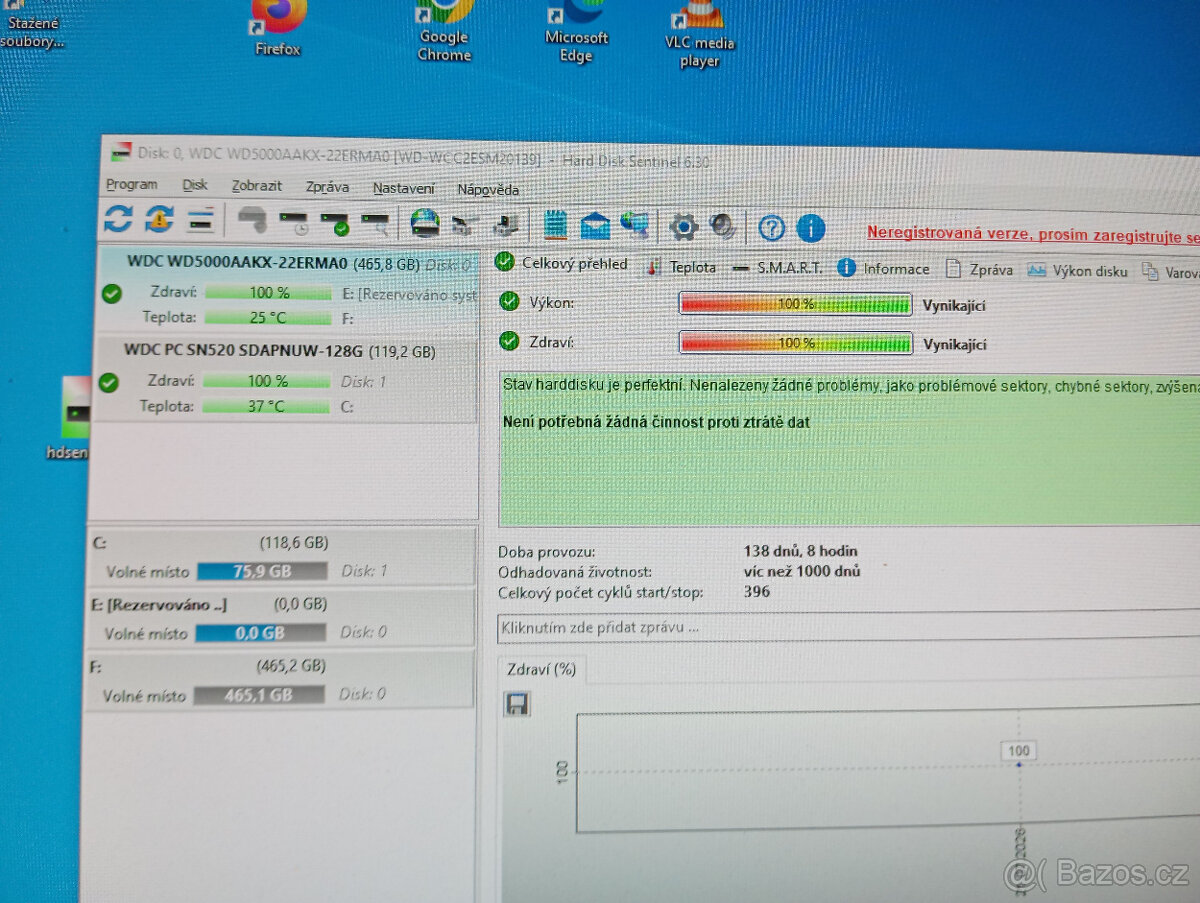Click the disk with globe toolbar icon
This screenshot has height=903, width=1200.
pos(424,222)
